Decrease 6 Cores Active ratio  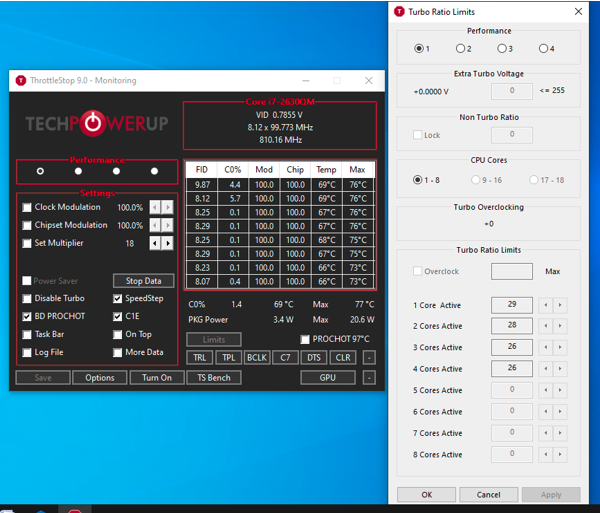click(546, 412)
